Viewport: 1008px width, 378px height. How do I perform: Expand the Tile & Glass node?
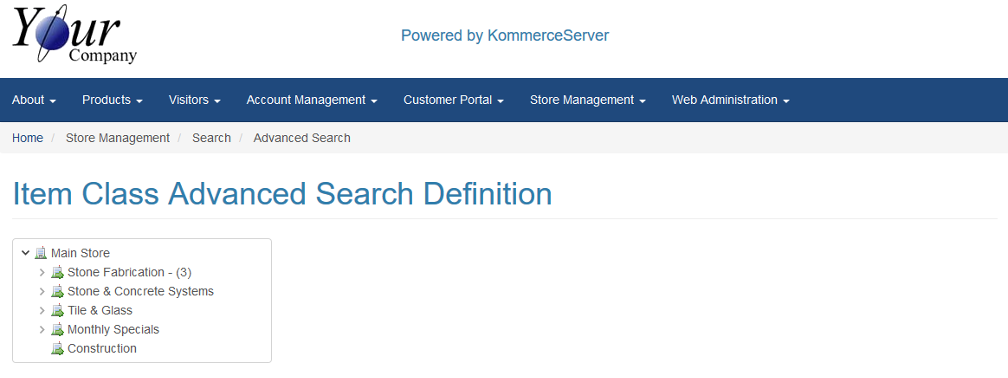(x=42, y=310)
